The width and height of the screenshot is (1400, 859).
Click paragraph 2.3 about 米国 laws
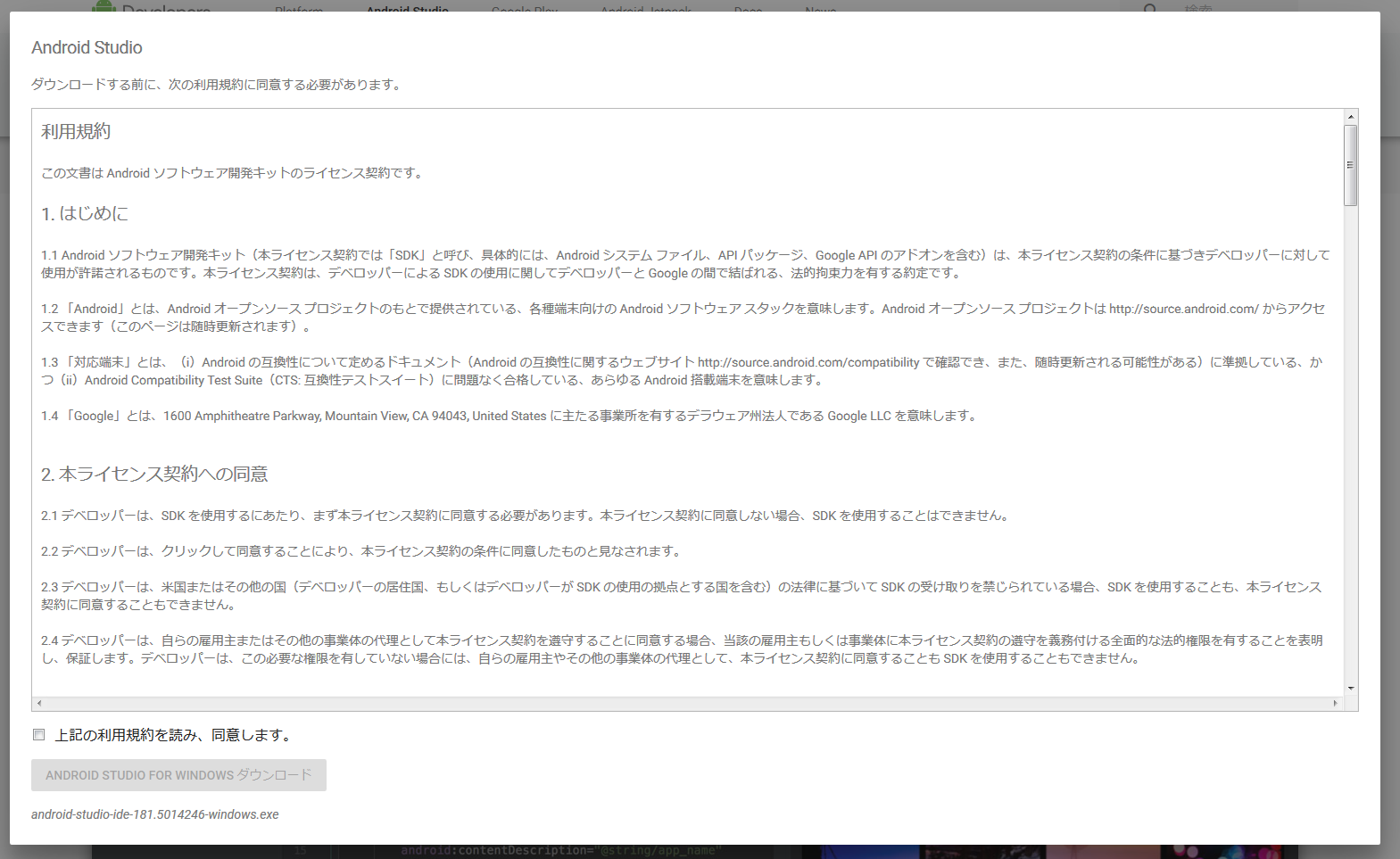pos(682,596)
